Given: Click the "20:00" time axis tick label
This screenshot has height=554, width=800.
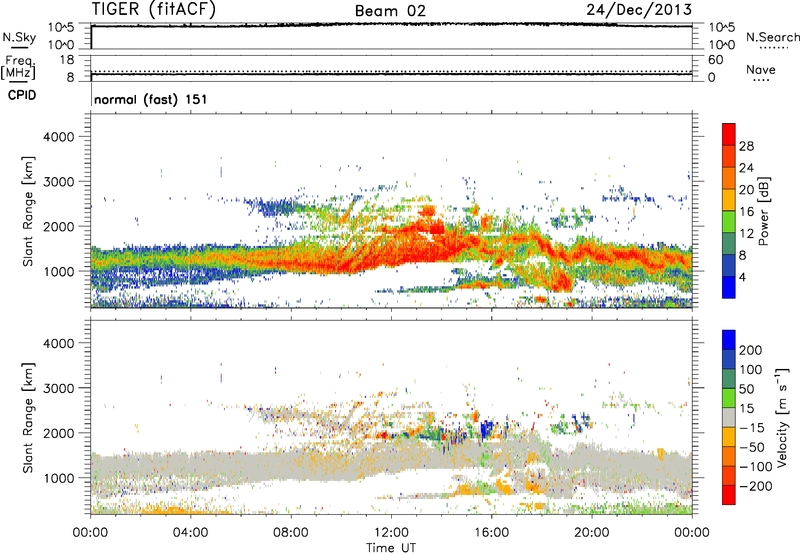Looking at the screenshot, I should pyautogui.click(x=592, y=533).
